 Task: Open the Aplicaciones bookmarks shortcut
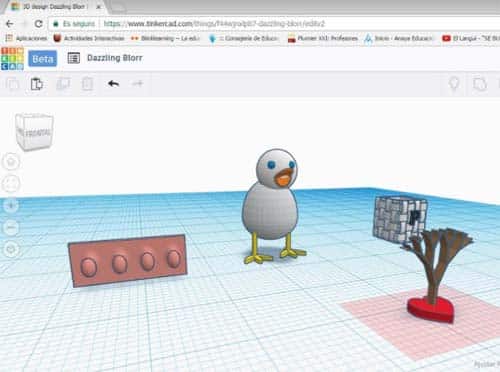click(x=27, y=39)
